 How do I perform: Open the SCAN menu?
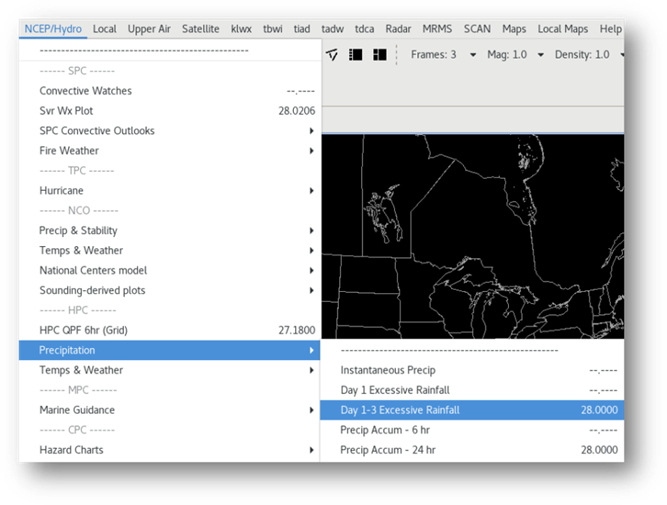pos(477,29)
